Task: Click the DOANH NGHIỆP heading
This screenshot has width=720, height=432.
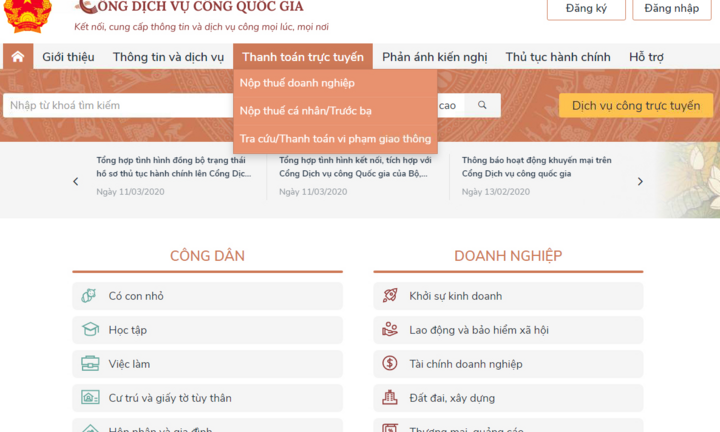Action: [508, 256]
